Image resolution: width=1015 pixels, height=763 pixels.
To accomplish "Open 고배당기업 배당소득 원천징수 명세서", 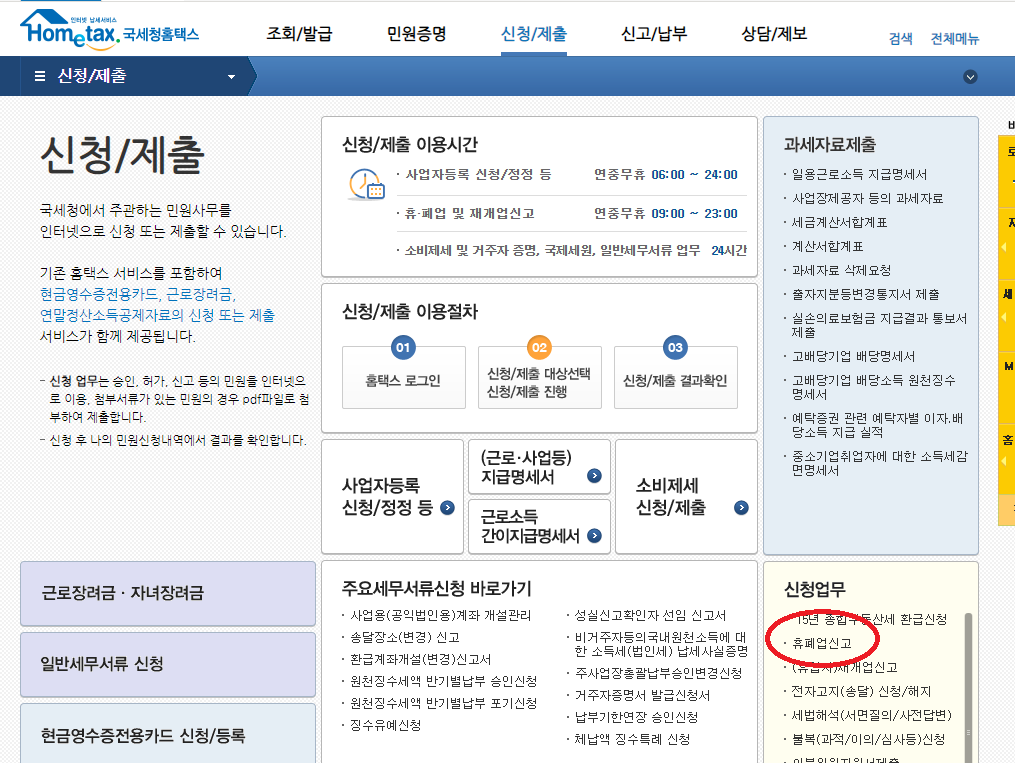I will click(x=873, y=387).
